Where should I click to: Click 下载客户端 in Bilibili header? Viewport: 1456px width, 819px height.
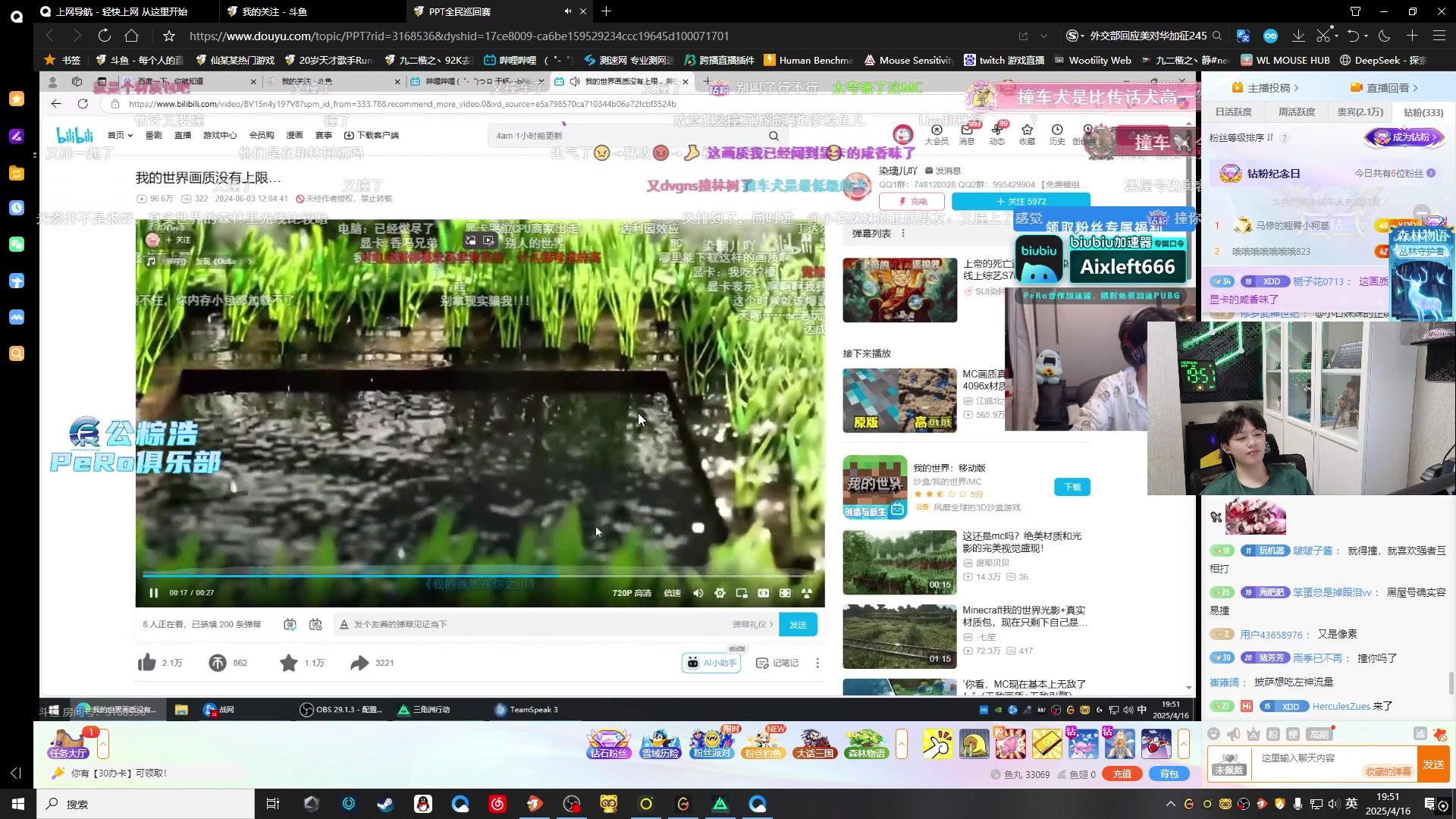coord(372,135)
